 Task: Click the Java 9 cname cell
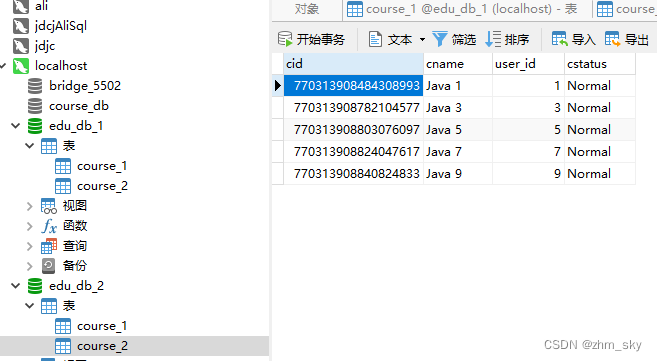click(458, 173)
